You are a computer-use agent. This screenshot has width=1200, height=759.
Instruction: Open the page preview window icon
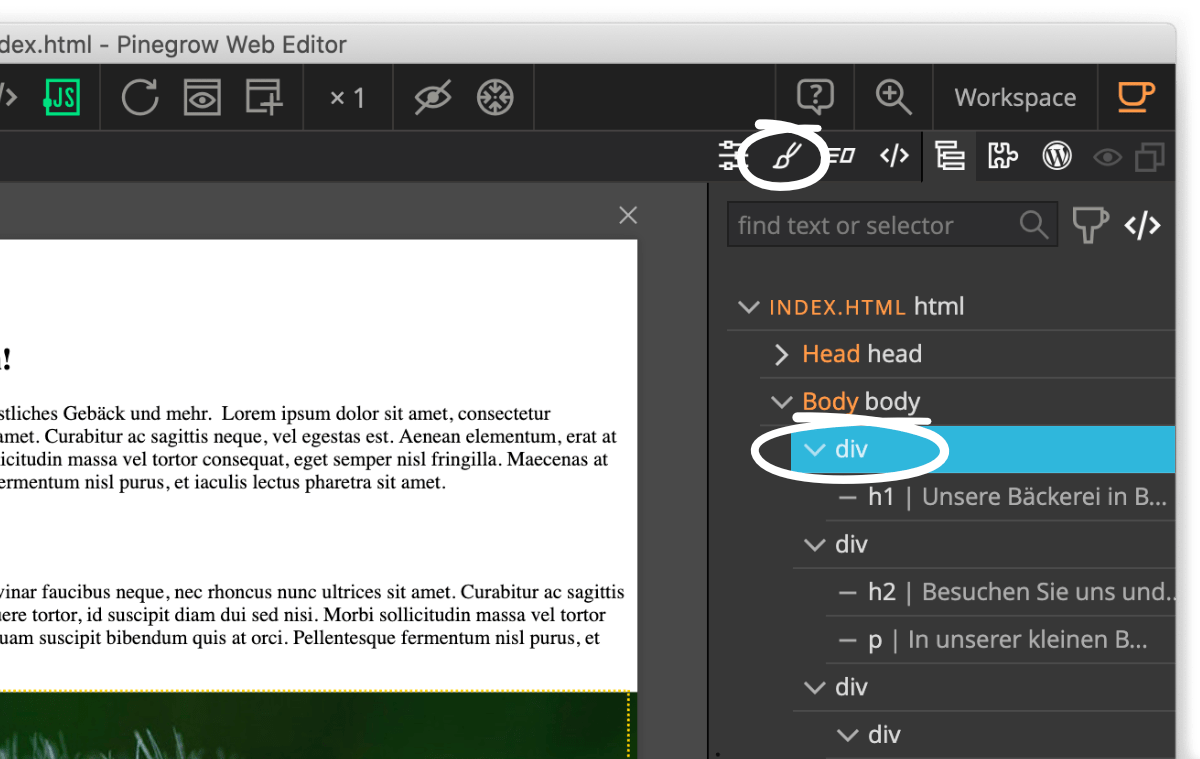point(201,97)
